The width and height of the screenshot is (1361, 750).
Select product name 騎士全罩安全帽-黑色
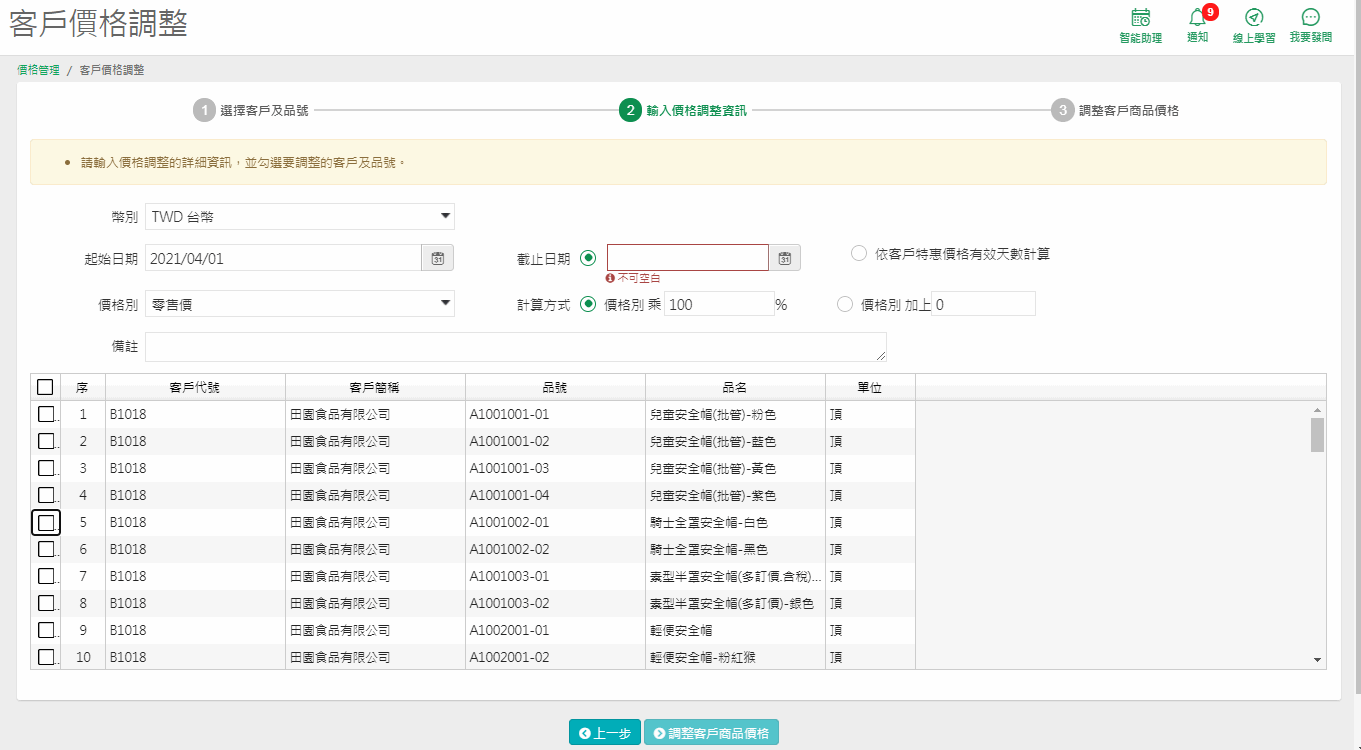[709, 549]
